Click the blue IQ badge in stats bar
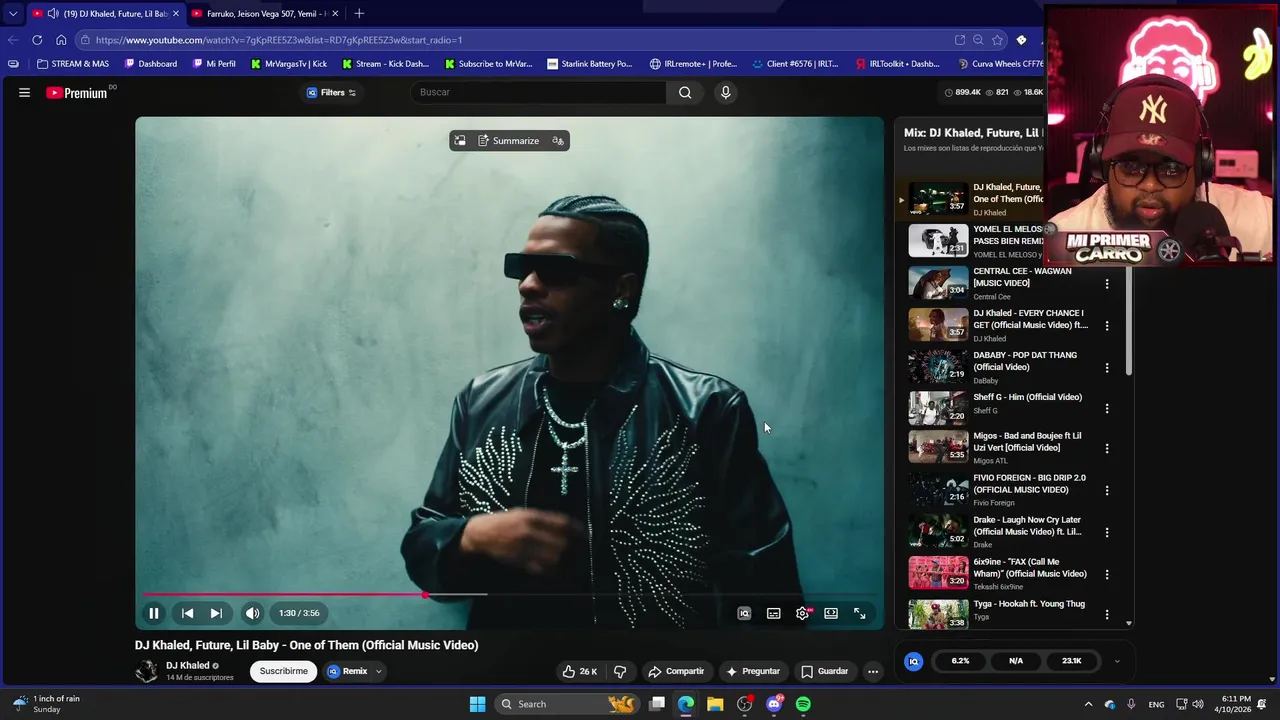The height and width of the screenshot is (720, 1280). pos(913,661)
